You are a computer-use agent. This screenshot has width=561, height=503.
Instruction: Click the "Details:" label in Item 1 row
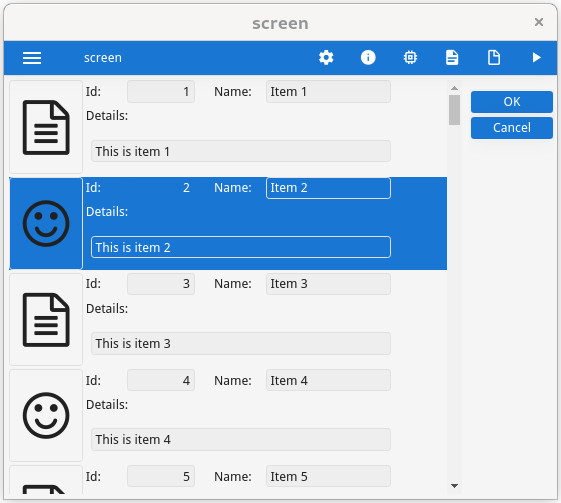tap(107, 116)
